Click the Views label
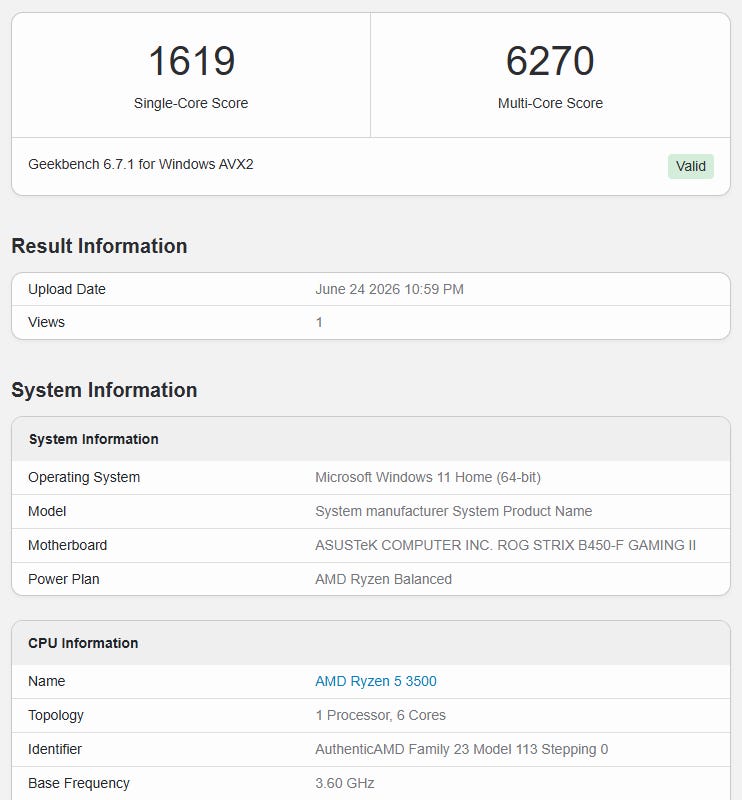Viewport: 742px width, 800px height. (46, 322)
